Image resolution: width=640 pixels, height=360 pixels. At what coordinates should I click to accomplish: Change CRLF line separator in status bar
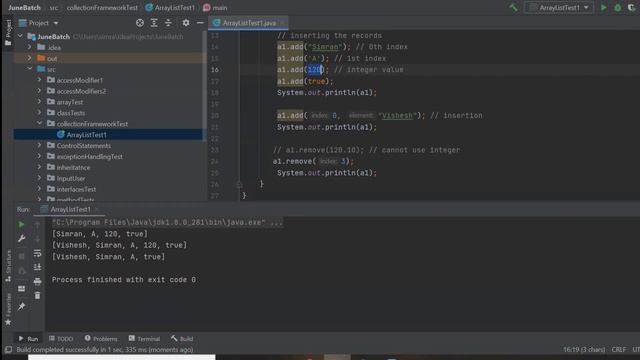click(619, 350)
